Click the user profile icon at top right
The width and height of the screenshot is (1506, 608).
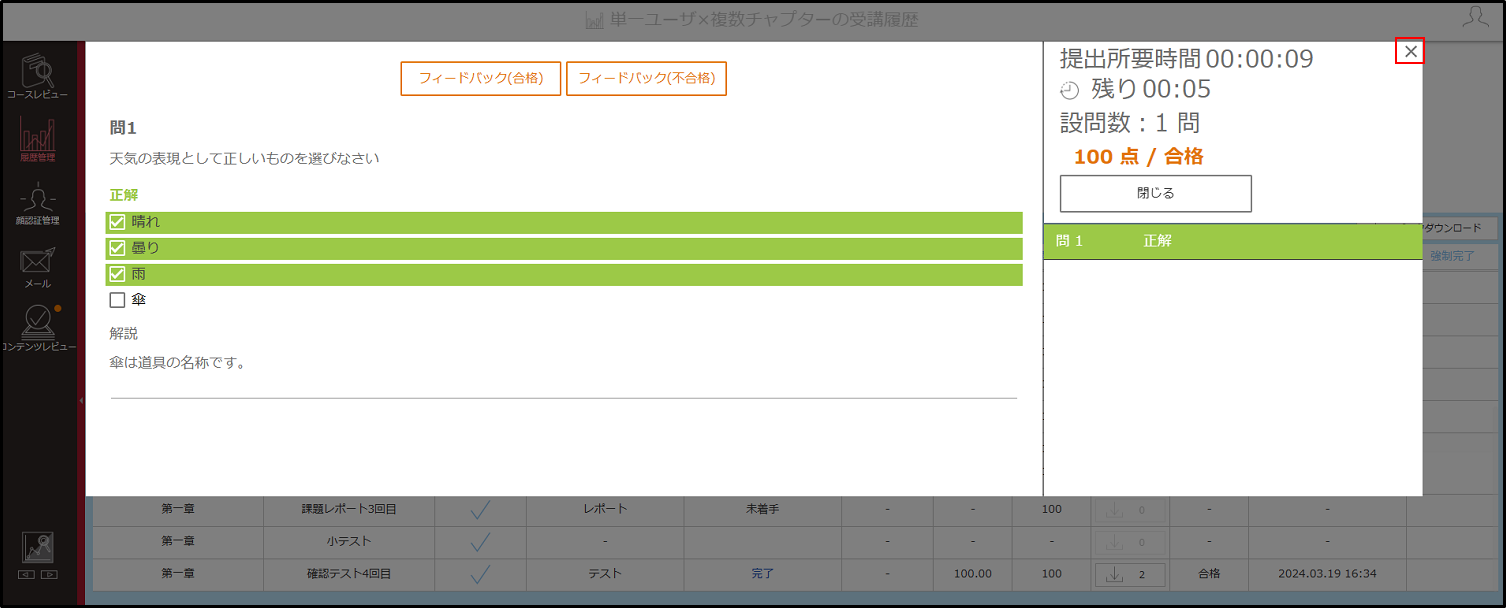point(1475,17)
